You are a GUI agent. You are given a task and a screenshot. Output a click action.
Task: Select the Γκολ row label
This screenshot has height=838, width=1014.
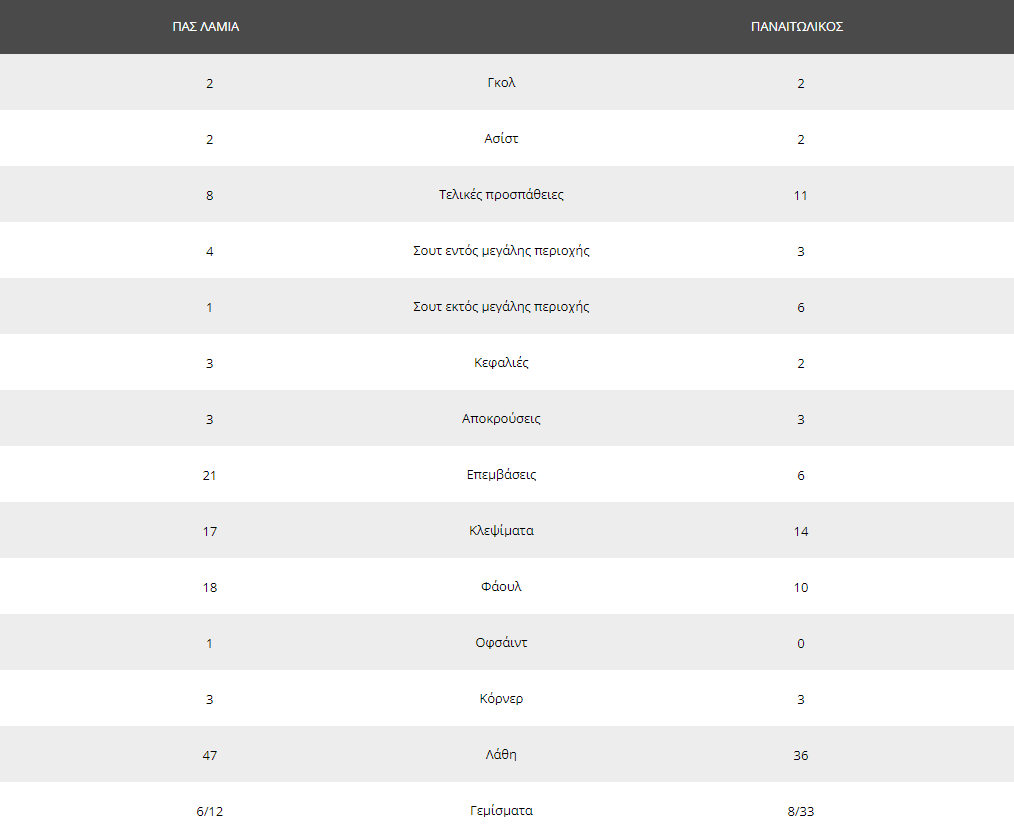(501, 82)
